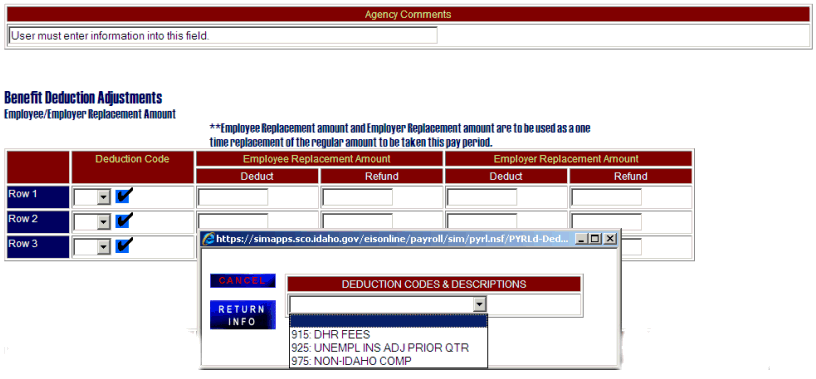Click Row 2 Employer Refund field

tap(606, 222)
